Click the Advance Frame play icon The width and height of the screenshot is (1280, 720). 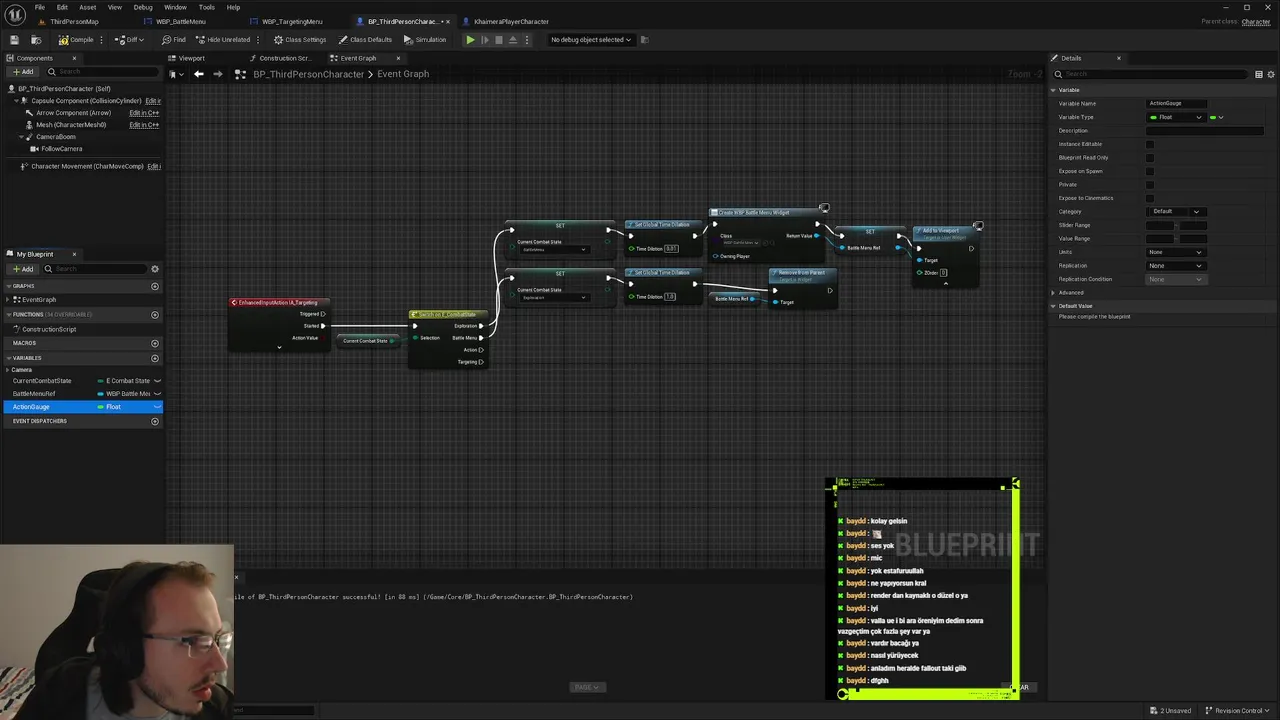point(485,40)
